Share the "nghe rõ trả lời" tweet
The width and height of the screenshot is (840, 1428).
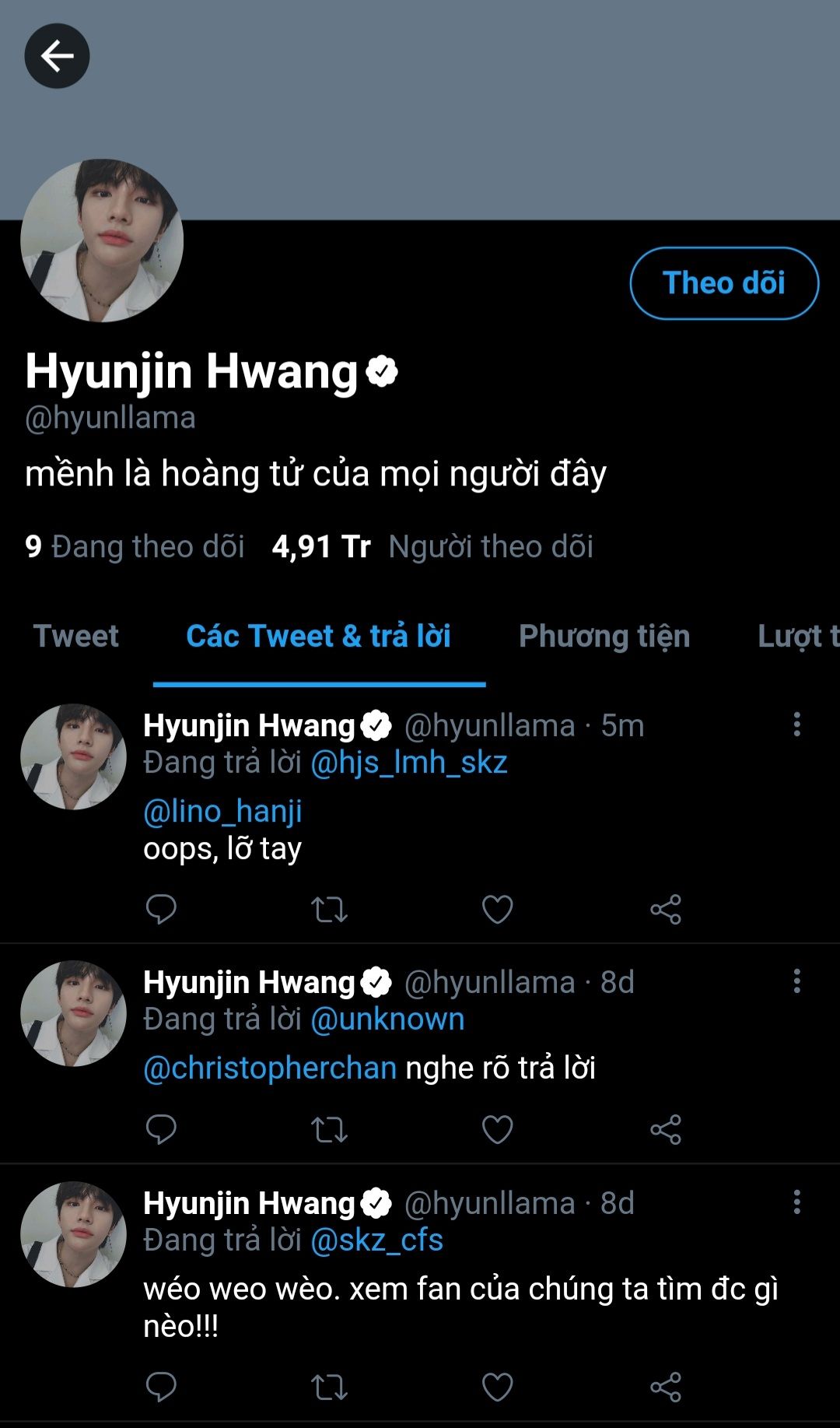[665, 1129]
